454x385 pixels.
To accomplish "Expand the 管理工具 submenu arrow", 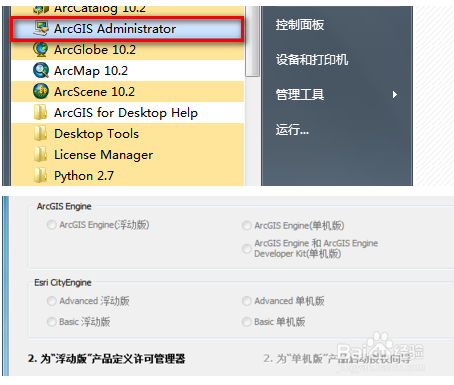I will [x=395, y=95].
